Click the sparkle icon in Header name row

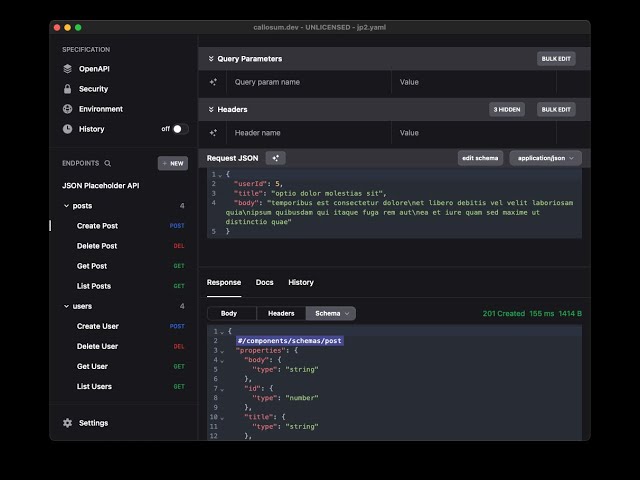213,133
